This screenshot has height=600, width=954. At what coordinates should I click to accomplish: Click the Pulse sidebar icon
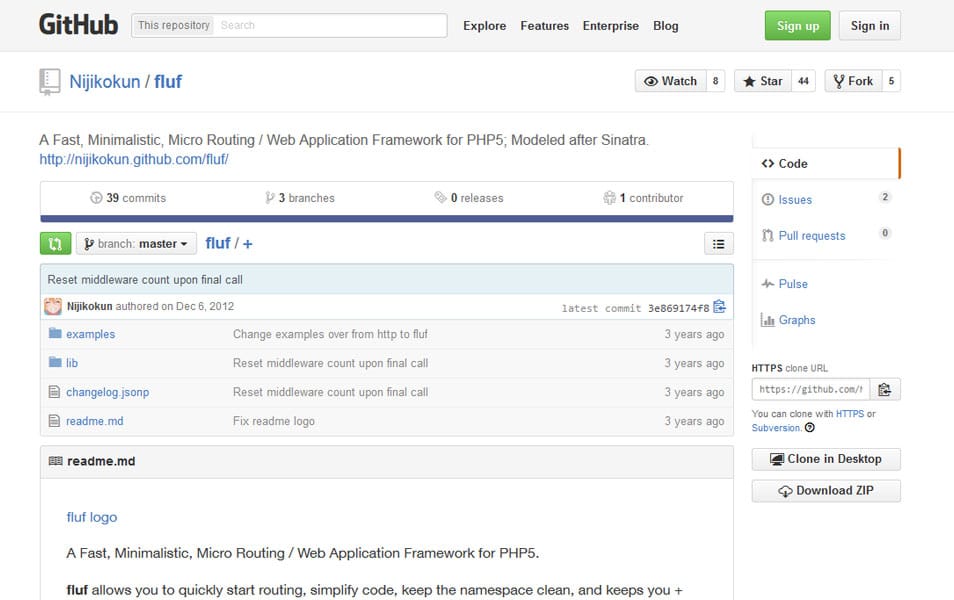[768, 284]
